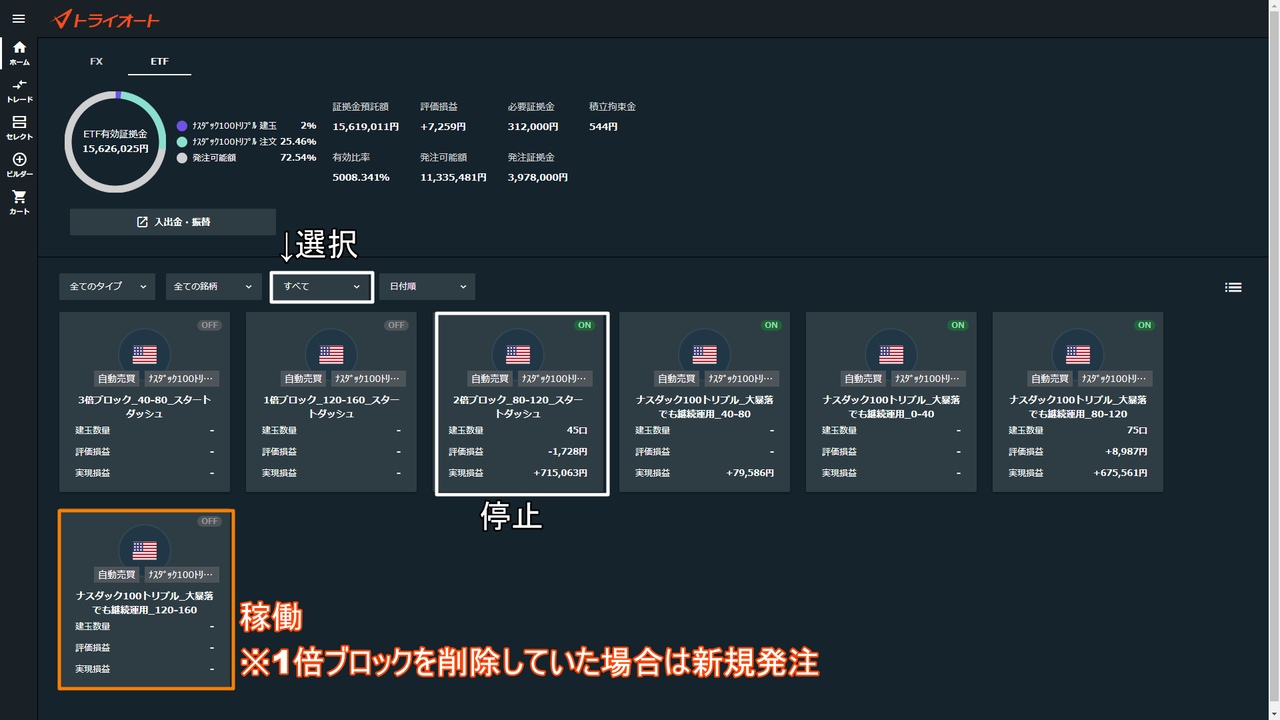
Task: Expand the 全てのタイプ dropdown
Action: click(107, 287)
